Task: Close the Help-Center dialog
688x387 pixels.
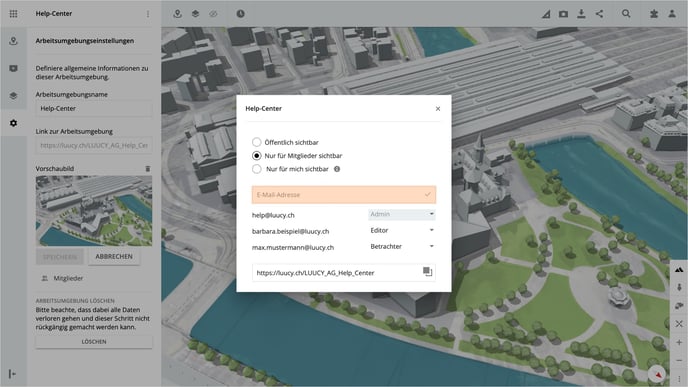Action: click(438, 109)
